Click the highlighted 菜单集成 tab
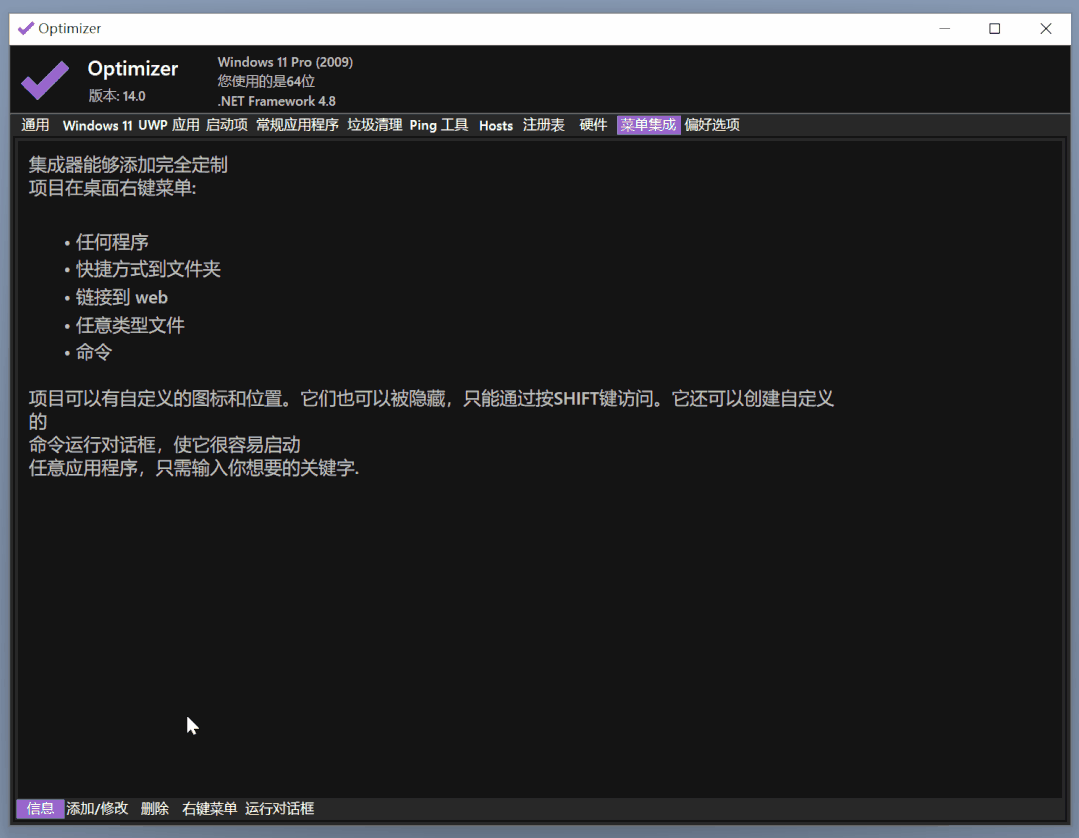 tap(648, 125)
